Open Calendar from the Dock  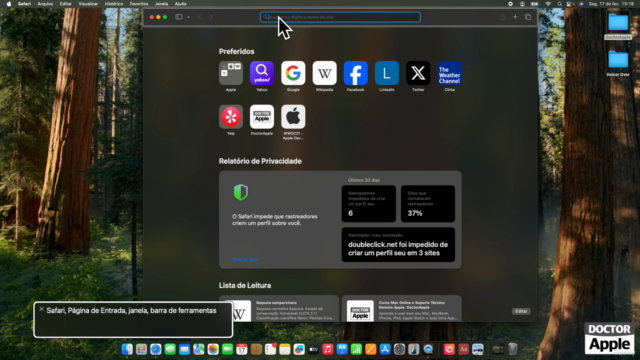click(242, 349)
